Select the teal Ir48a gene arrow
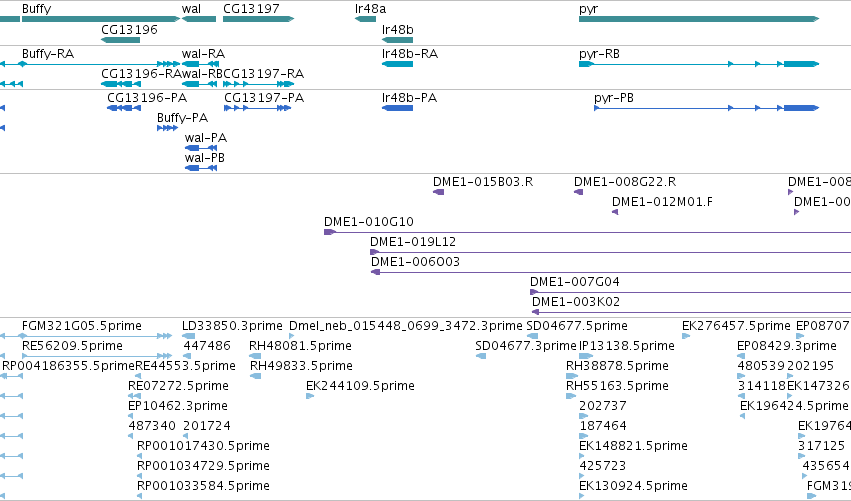851x501 pixels. (365, 19)
